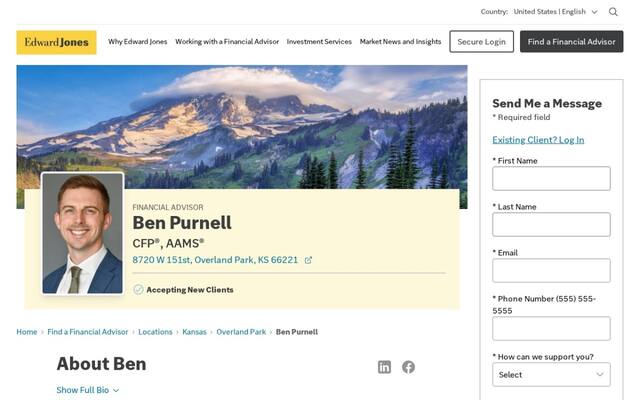This screenshot has width=640, height=400.
Task: Focus the Last Name field
Action: 551,224
